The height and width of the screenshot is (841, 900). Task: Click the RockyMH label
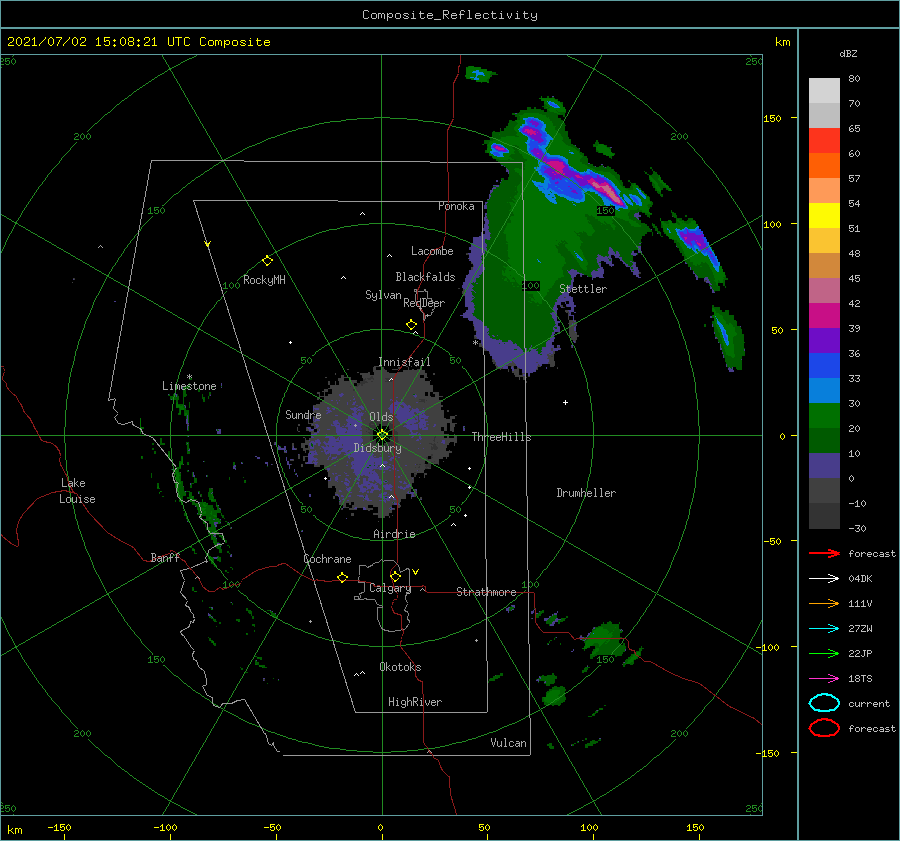[x=264, y=280]
